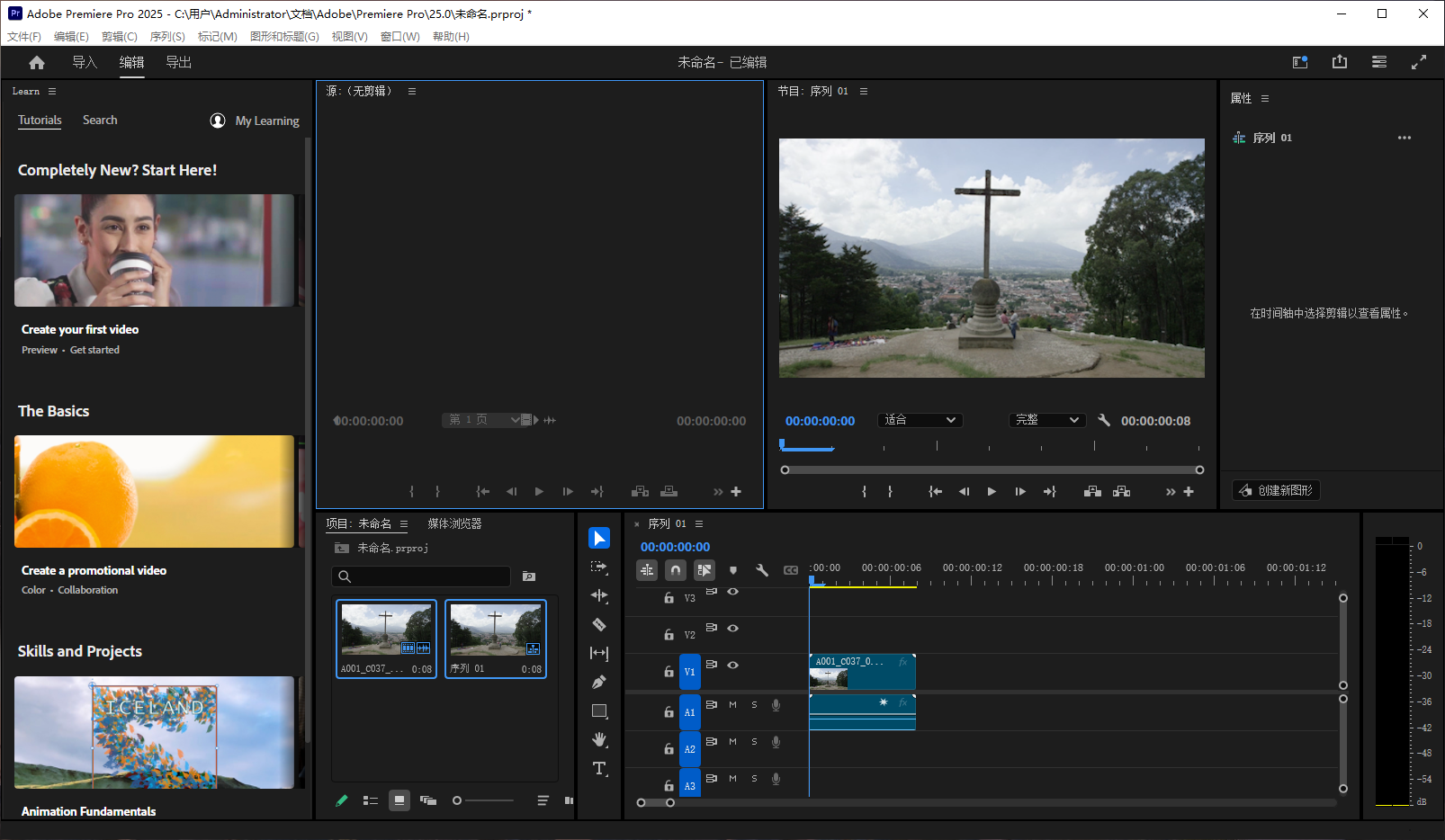Click the Export Frame icon in Program monitor

click(x=1121, y=491)
